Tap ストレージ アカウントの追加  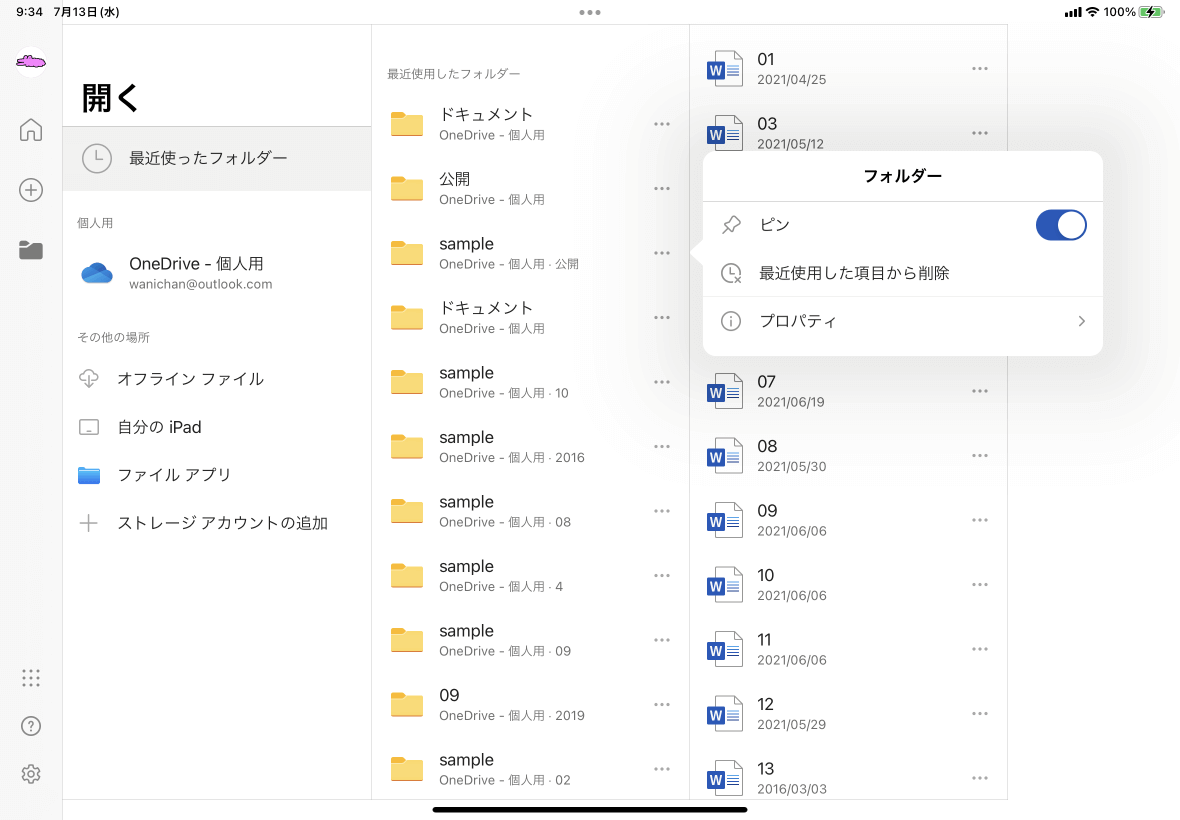(x=222, y=523)
